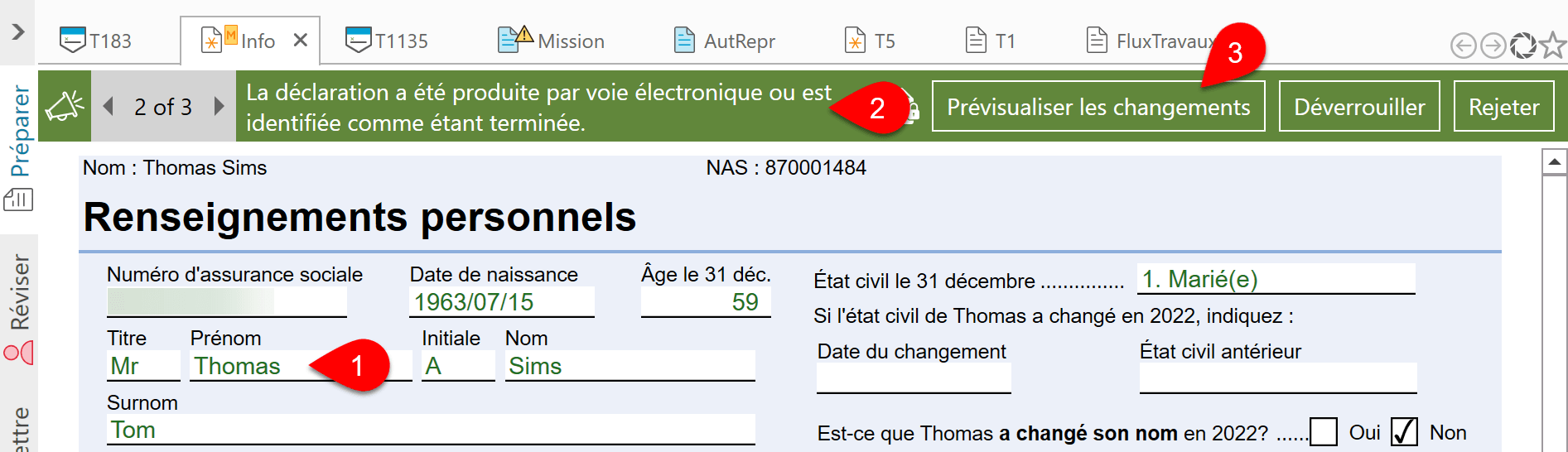Click the AutRepr document icon
Viewport: 1568px width, 452px height.
684,40
